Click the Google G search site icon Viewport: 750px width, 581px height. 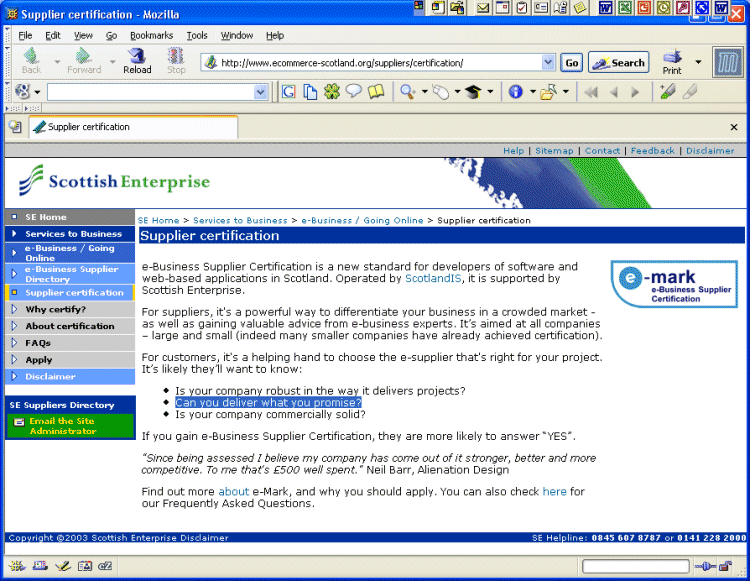tap(288, 91)
